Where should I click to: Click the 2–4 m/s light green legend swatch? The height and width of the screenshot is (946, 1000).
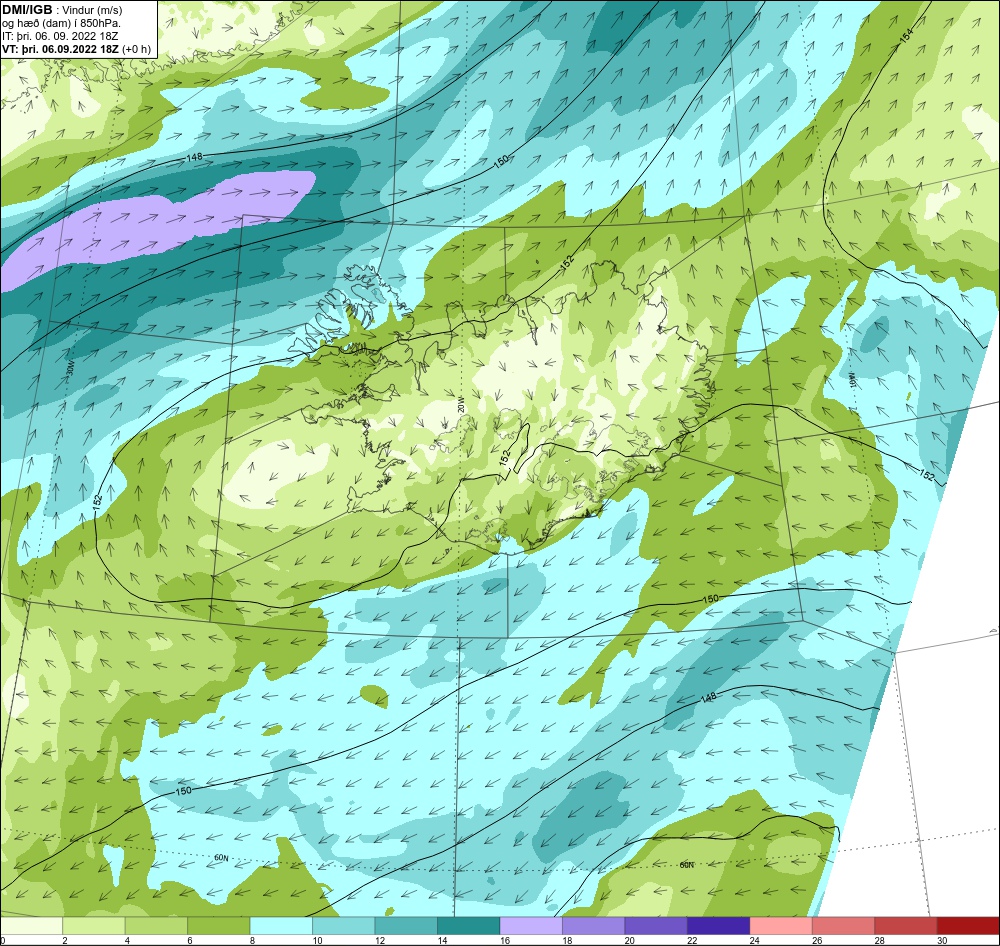(94, 926)
